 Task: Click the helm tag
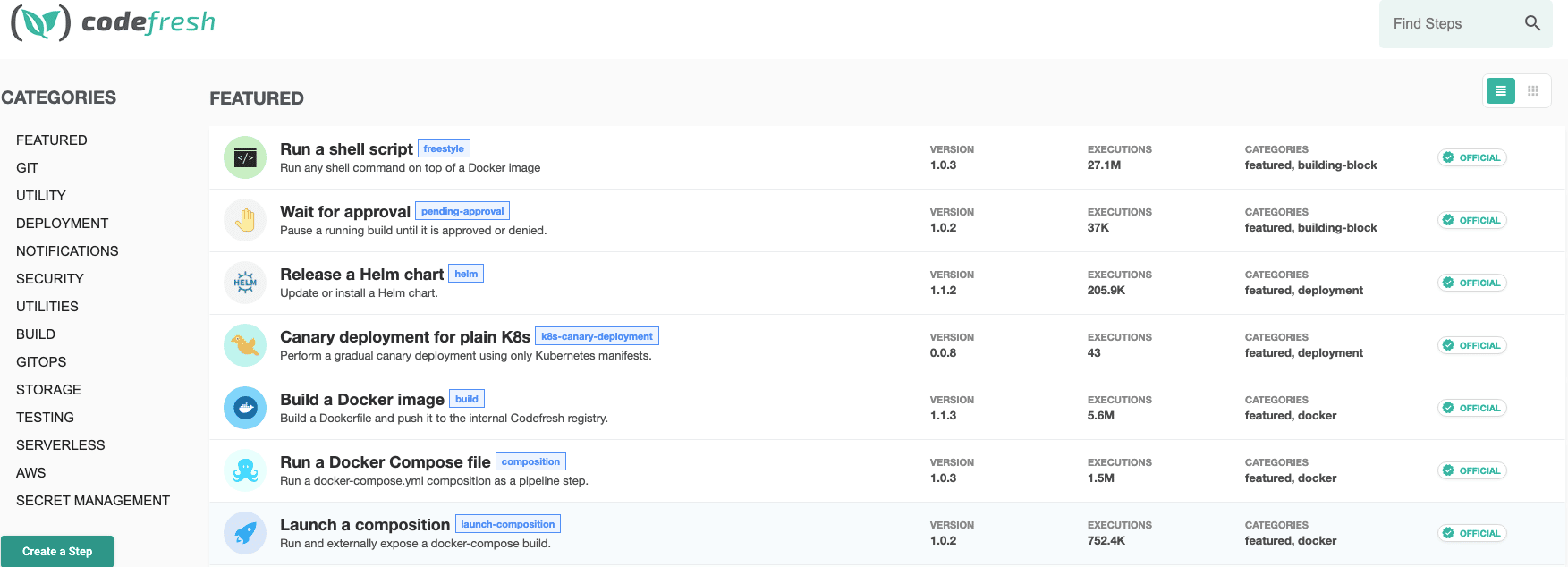click(466, 274)
